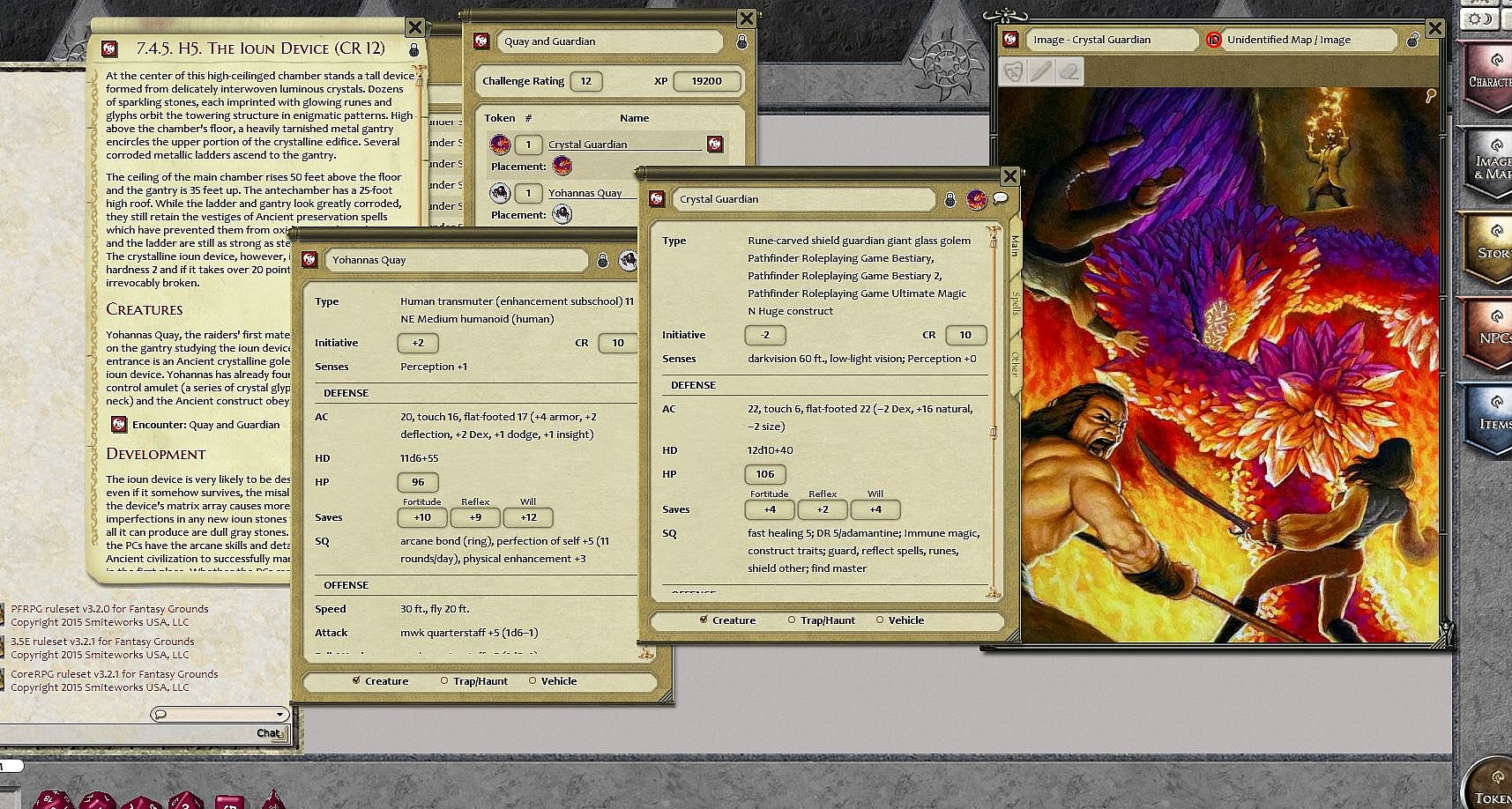Click the token portrait in the Yohannas Quay header

[628, 259]
